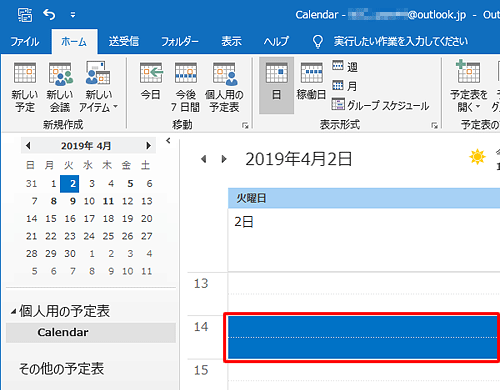
Task: Select April 27 in the mini calendar
Action: pyautogui.click(x=147, y=236)
